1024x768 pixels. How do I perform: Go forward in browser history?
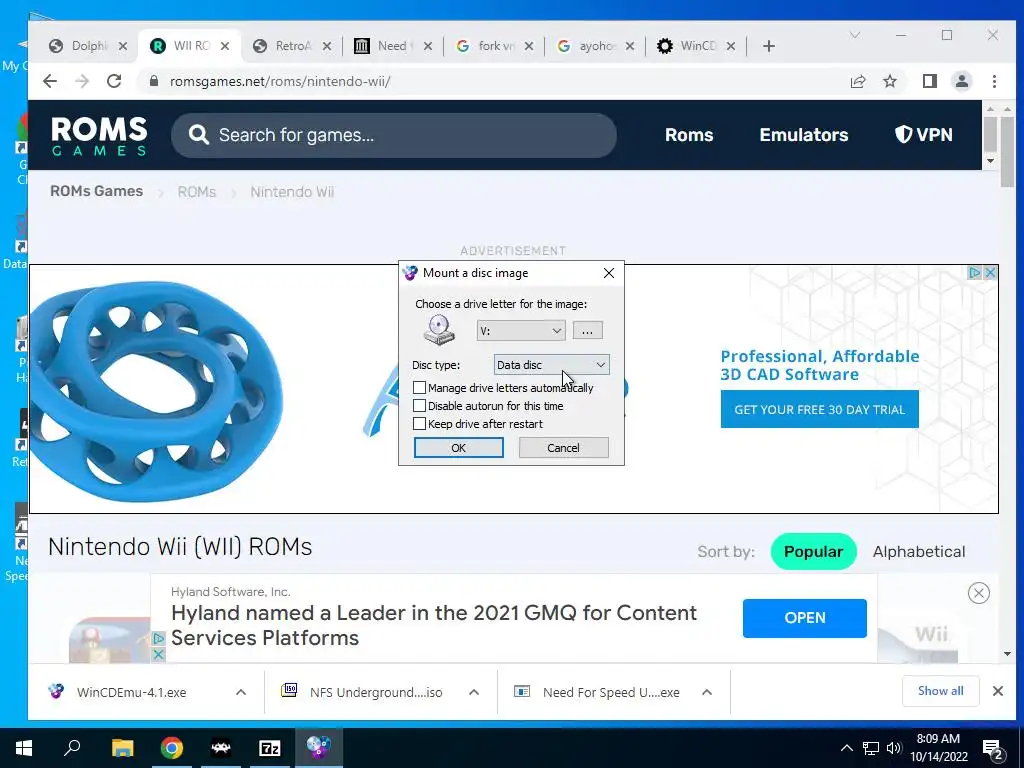click(82, 81)
